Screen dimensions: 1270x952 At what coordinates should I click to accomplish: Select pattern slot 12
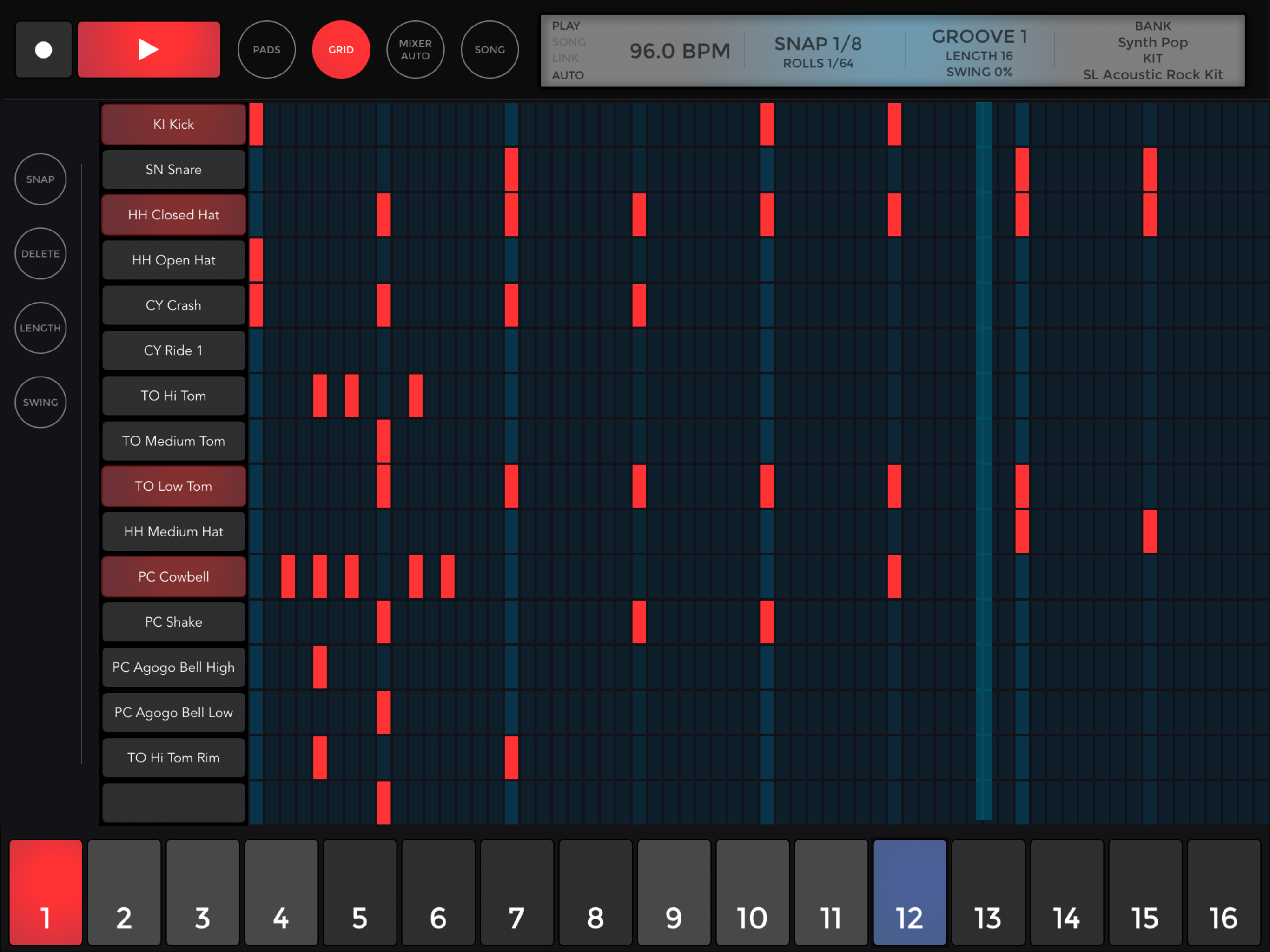pyautogui.click(x=909, y=892)
